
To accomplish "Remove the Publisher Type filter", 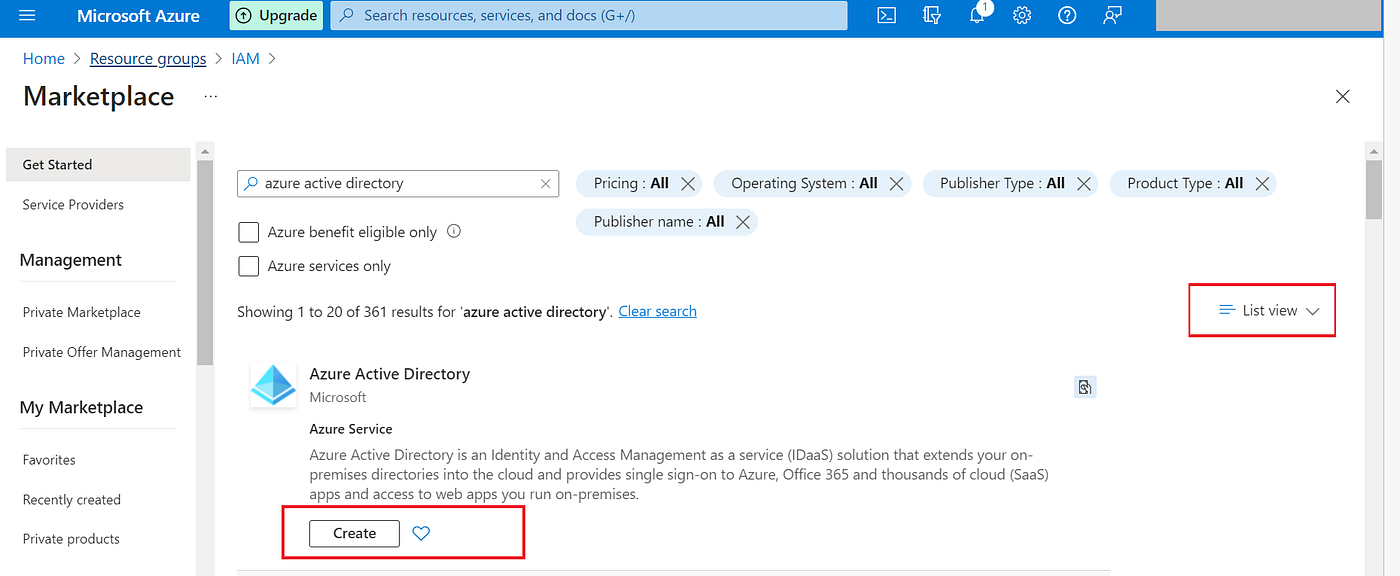I will [x=1084, y=184].
